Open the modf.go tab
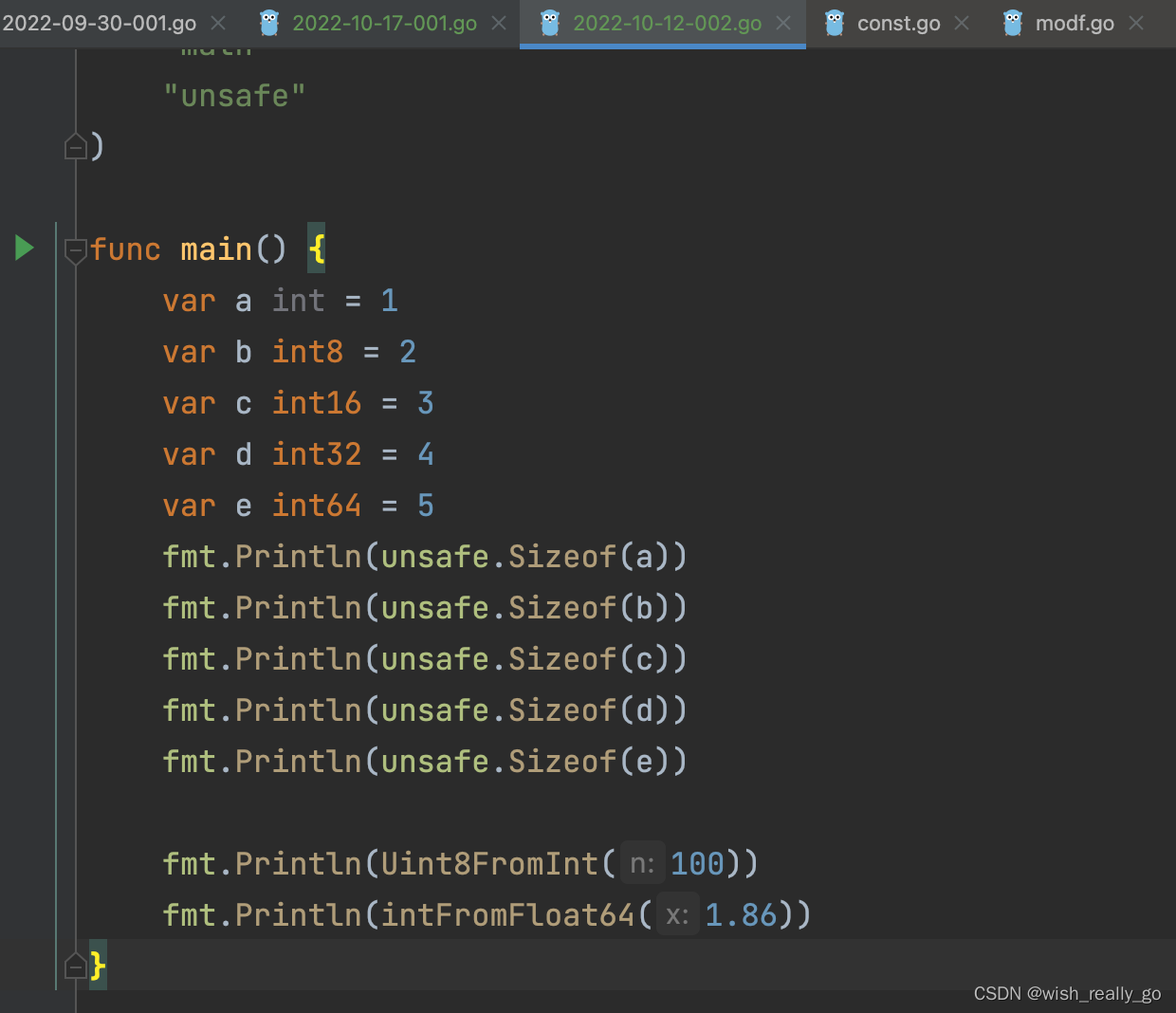The height and width of the screenshot is (1013, 1176). [1075, 23]
